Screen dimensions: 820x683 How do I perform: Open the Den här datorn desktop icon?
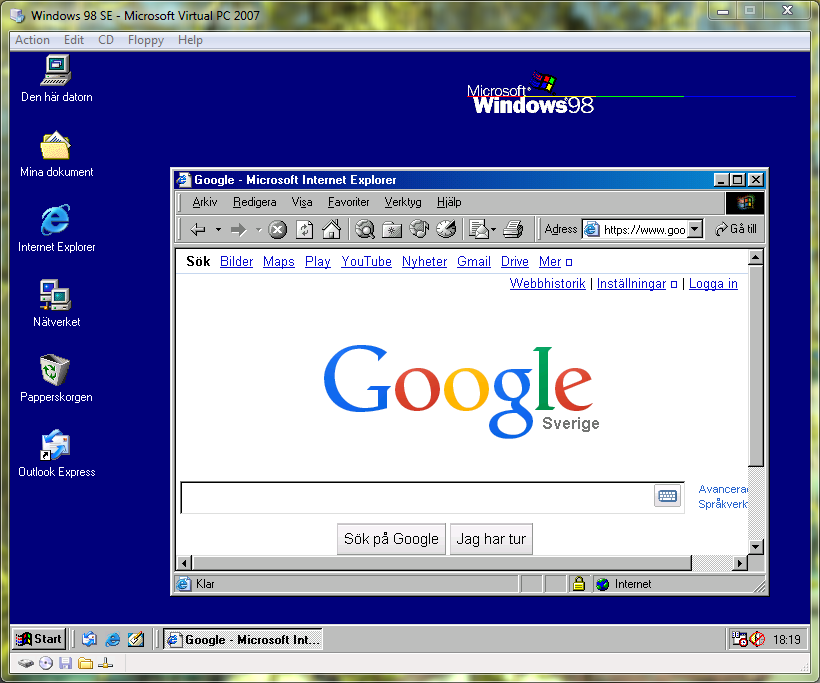[x=56, y=79]
